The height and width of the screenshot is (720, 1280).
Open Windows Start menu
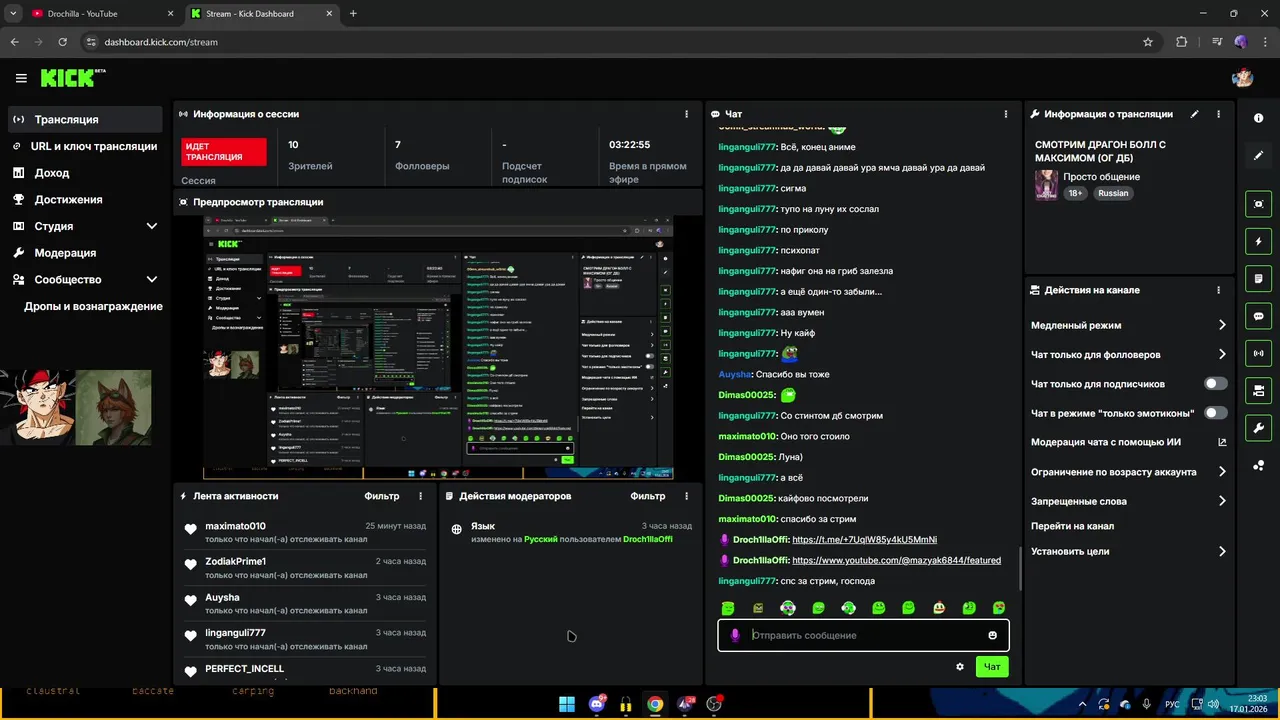tap(567, 704)
